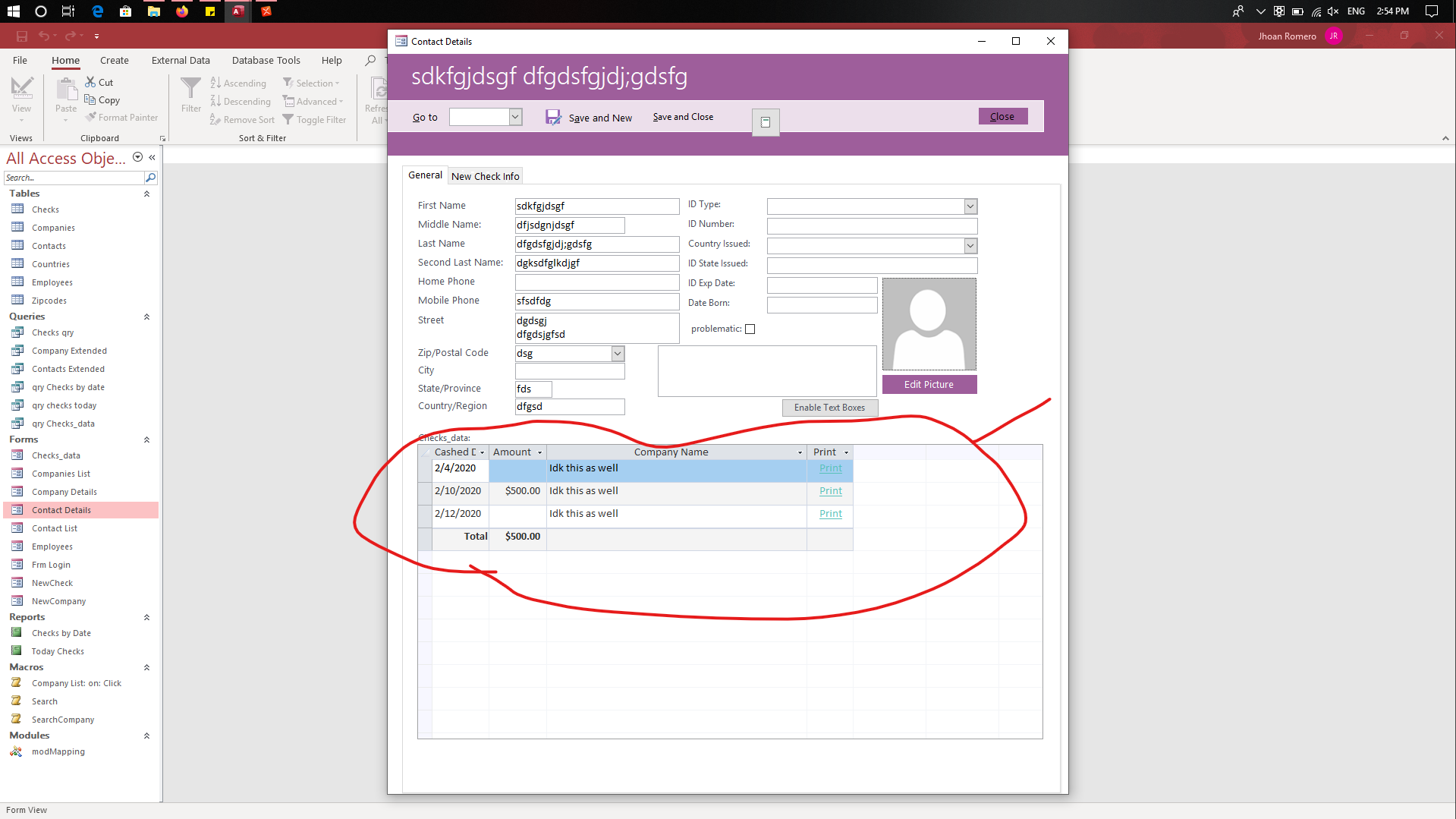Image resolution: width=1456 pixels, height=819 pixels.
Task: Open the Frm Login form
Action: pyautogui.click(x=51, y=565)
